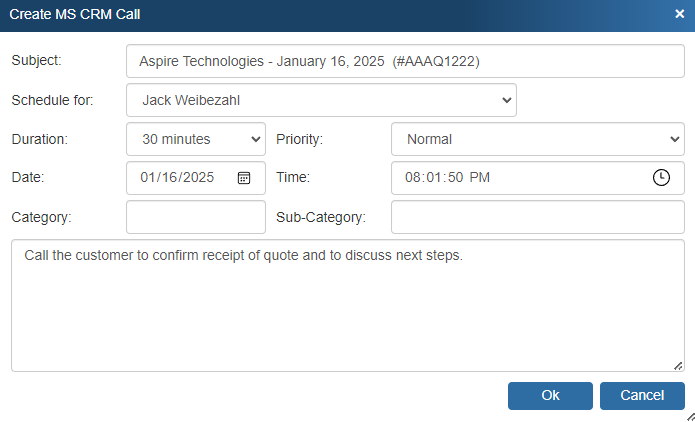Click the dialog's bottom-right resize grip
Screen dimensions: 695x422
coord(689,416)
